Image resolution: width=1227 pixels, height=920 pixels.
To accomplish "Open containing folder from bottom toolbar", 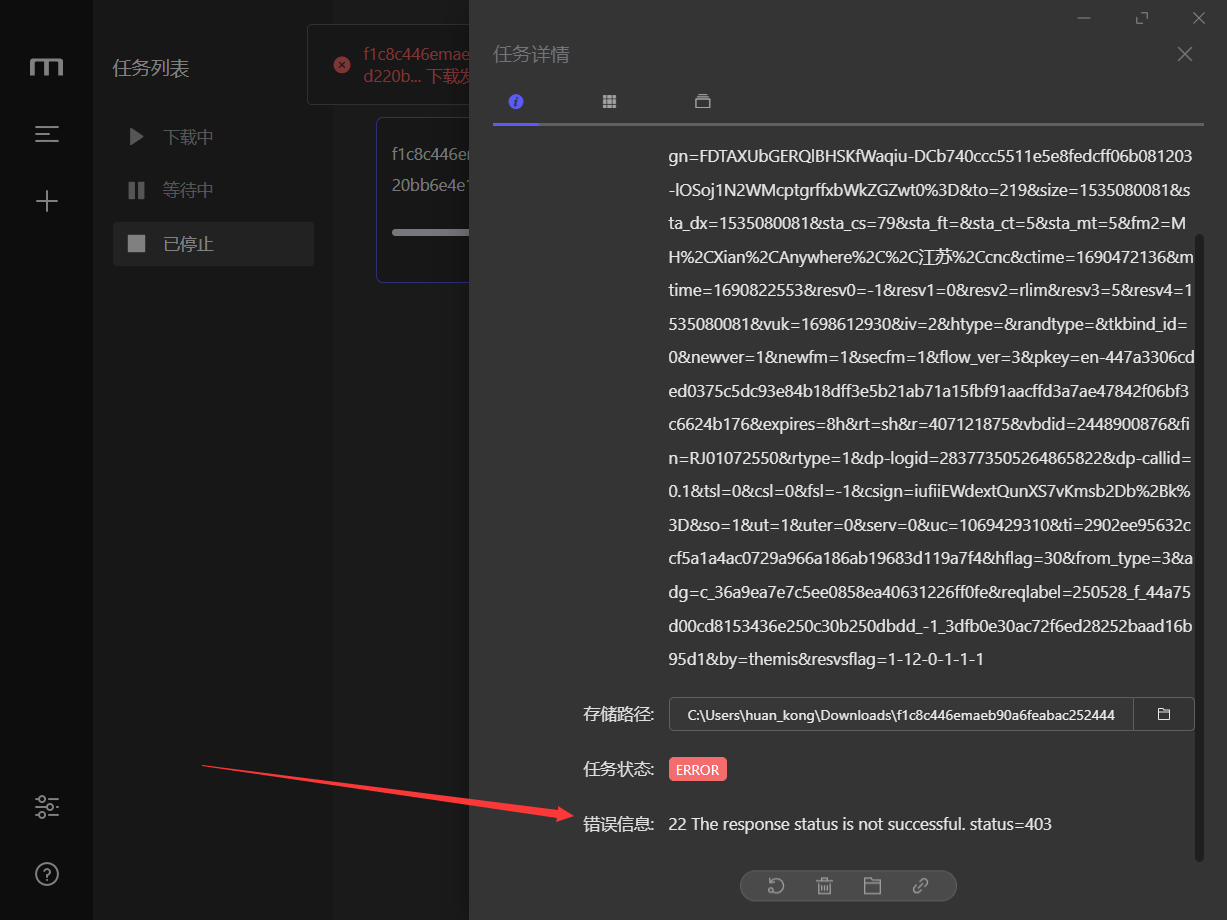I will click(872, 885).
